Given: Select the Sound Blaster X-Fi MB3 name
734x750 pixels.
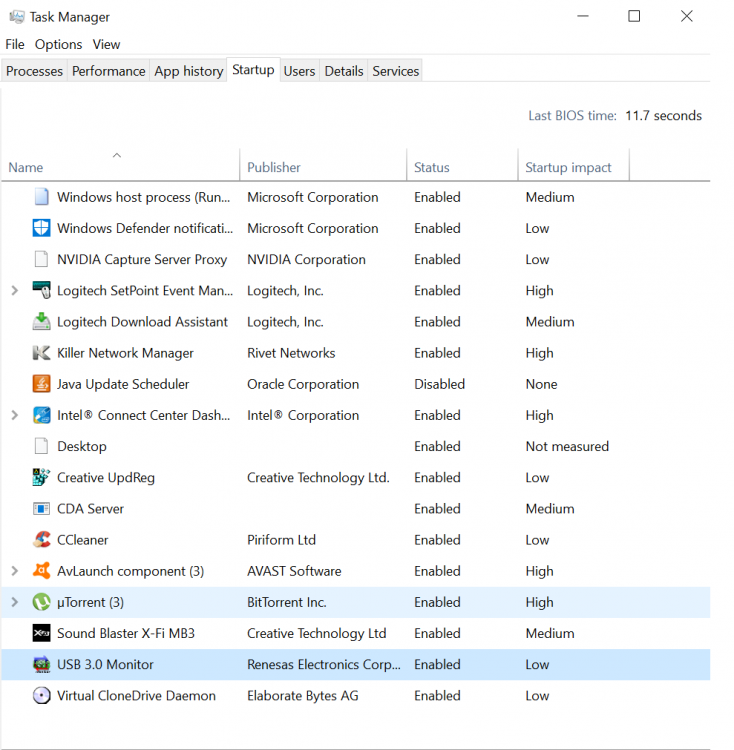Looking at the screenshot, I should coord(126,633).
